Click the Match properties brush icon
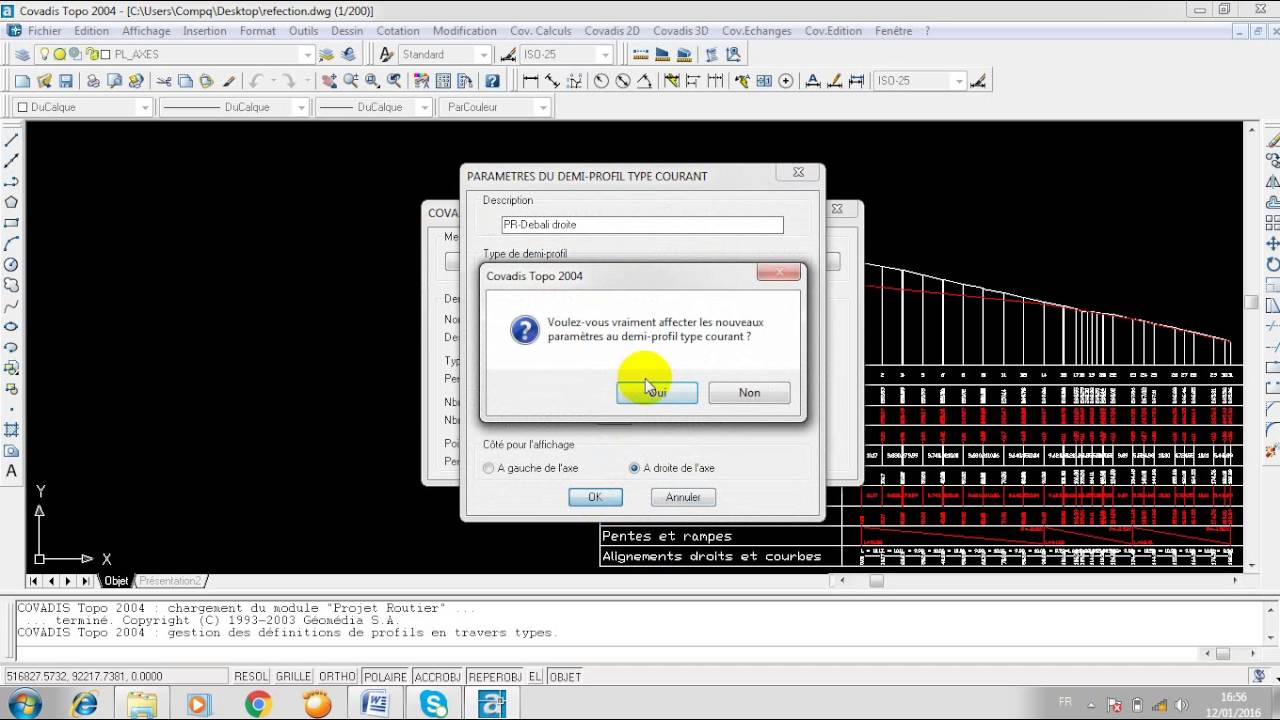This screenshot has height=720, width=1280. point(229,81)
